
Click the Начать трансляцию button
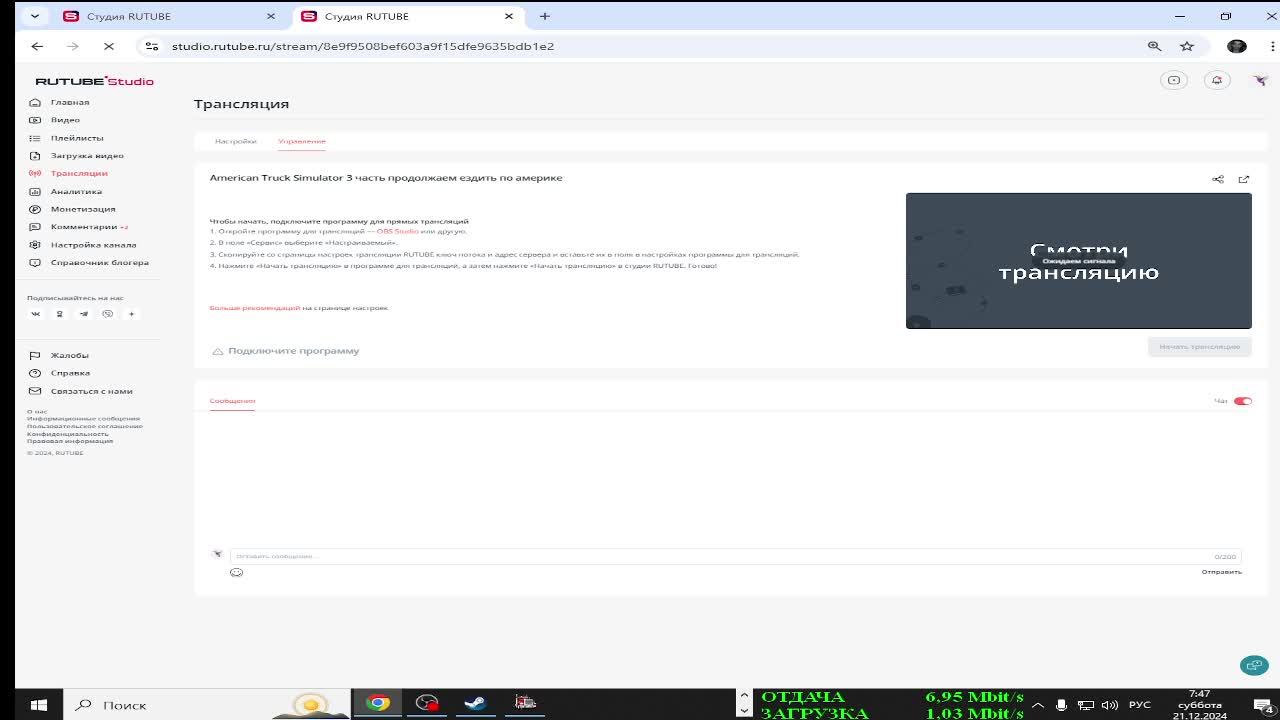tap(1200, 347)
